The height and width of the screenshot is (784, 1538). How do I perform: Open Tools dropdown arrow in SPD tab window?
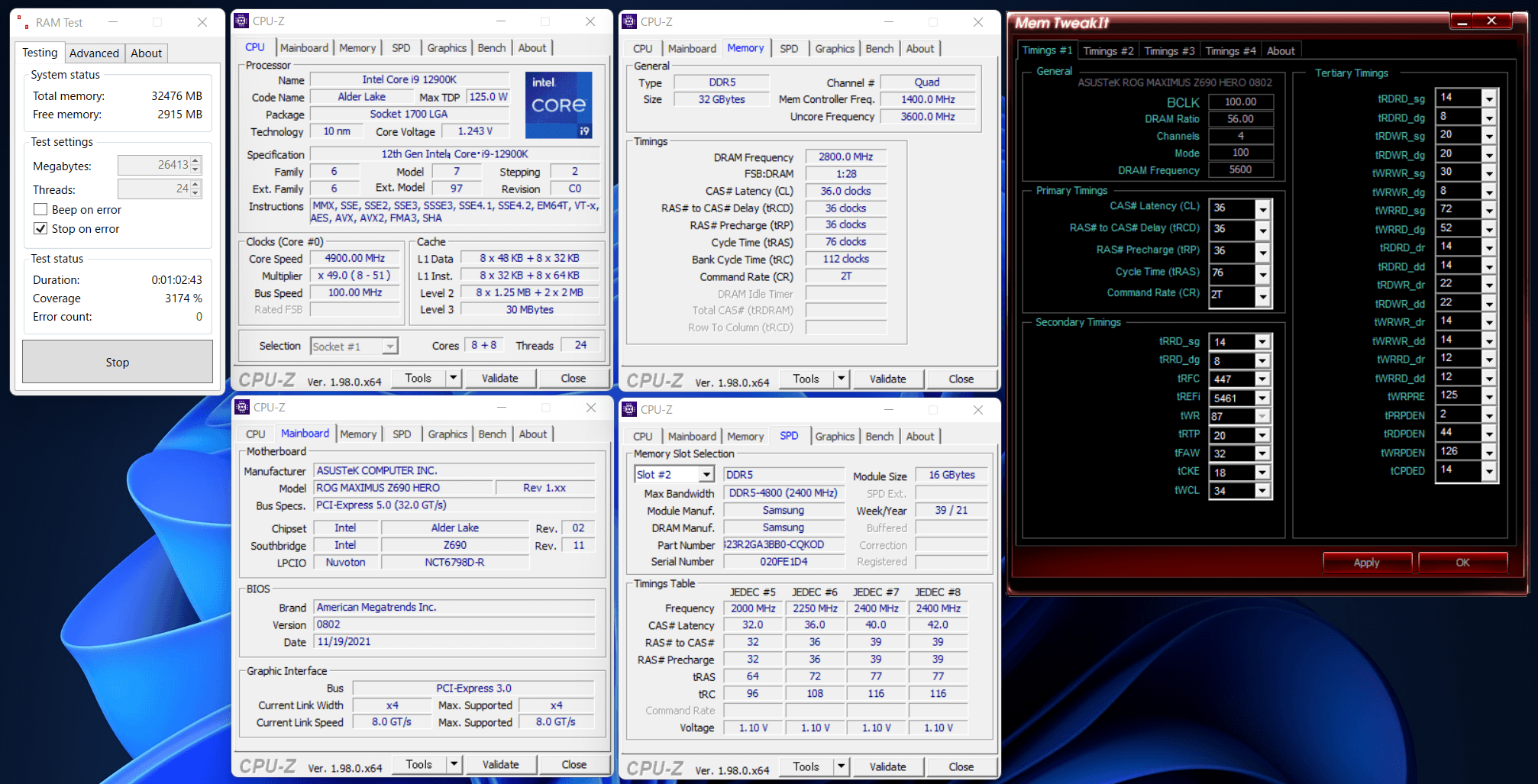841,766
